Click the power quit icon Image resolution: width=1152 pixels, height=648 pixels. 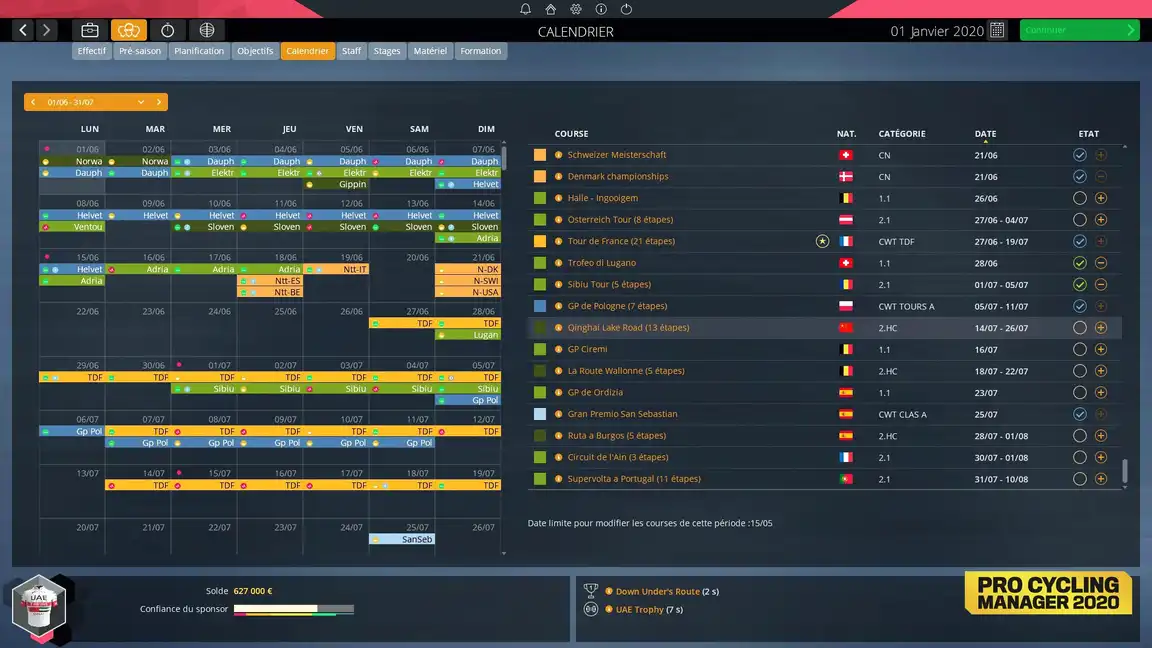(626, 9)
